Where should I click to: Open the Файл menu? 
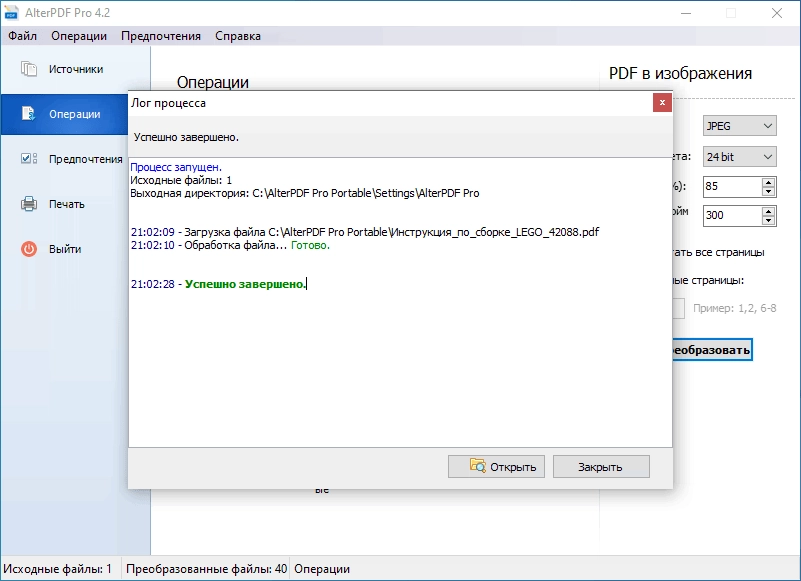pyautogui.click(x=22, y=36)
